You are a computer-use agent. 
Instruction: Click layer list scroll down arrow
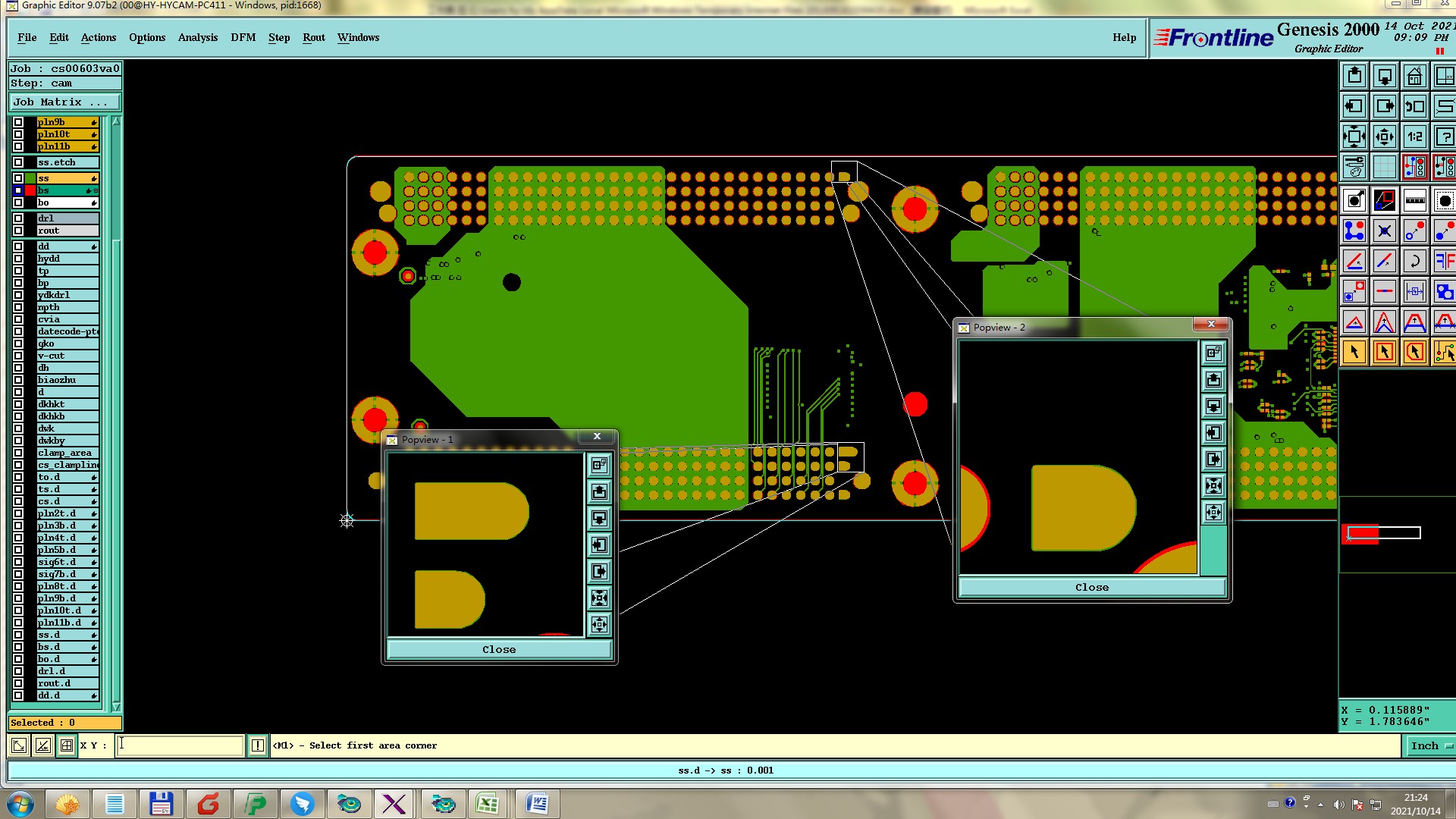click(x=116, y=706)
